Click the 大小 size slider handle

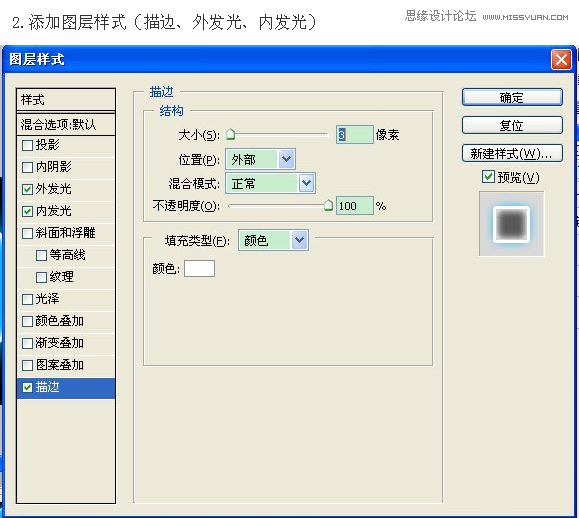(230, 134)
